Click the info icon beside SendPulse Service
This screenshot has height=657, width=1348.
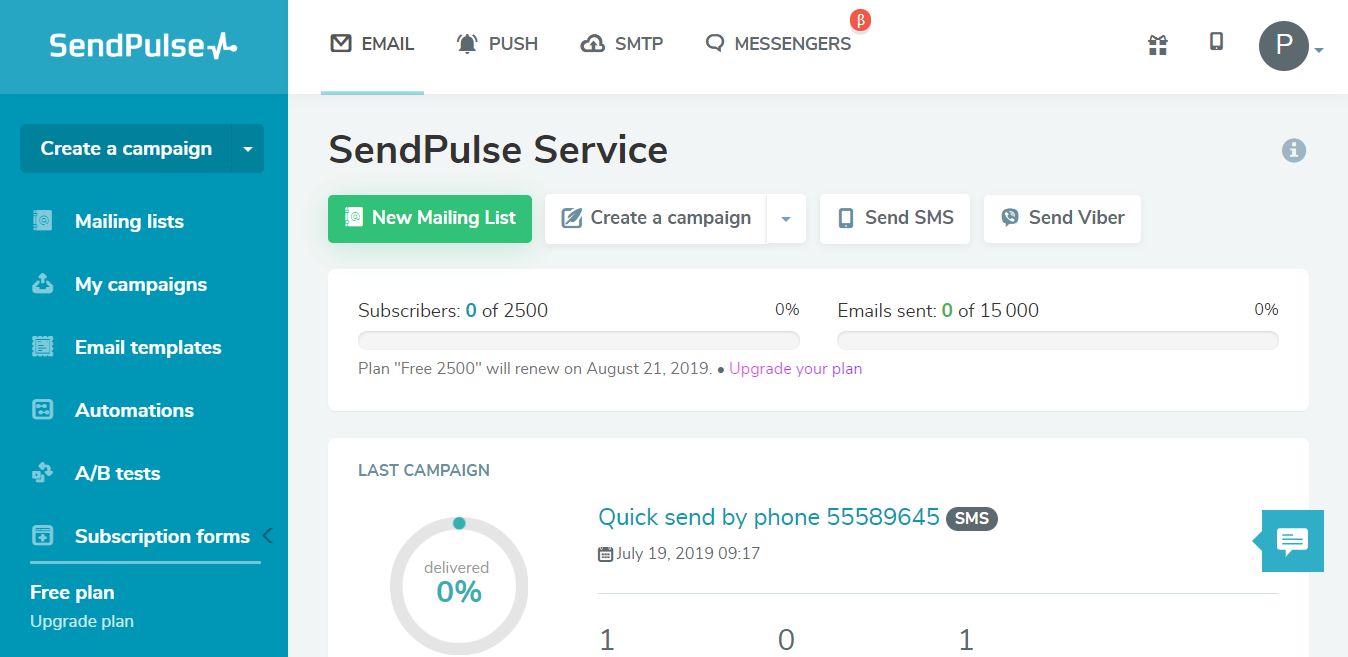(x=1294, y=151)
